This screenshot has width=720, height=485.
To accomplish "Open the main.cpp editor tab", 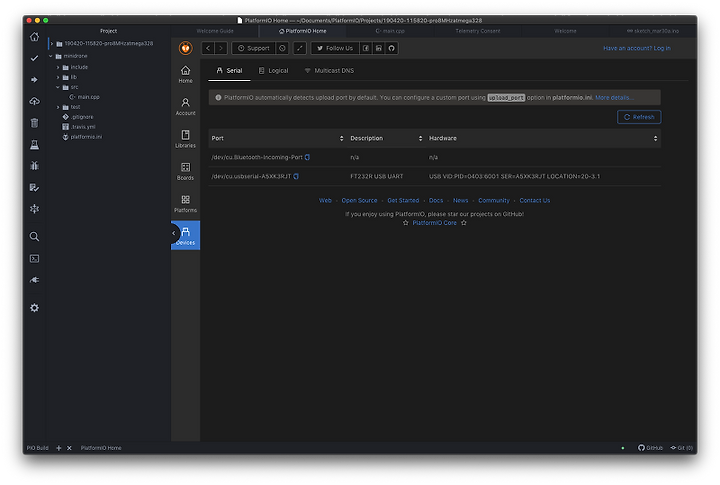I will 390,31.
